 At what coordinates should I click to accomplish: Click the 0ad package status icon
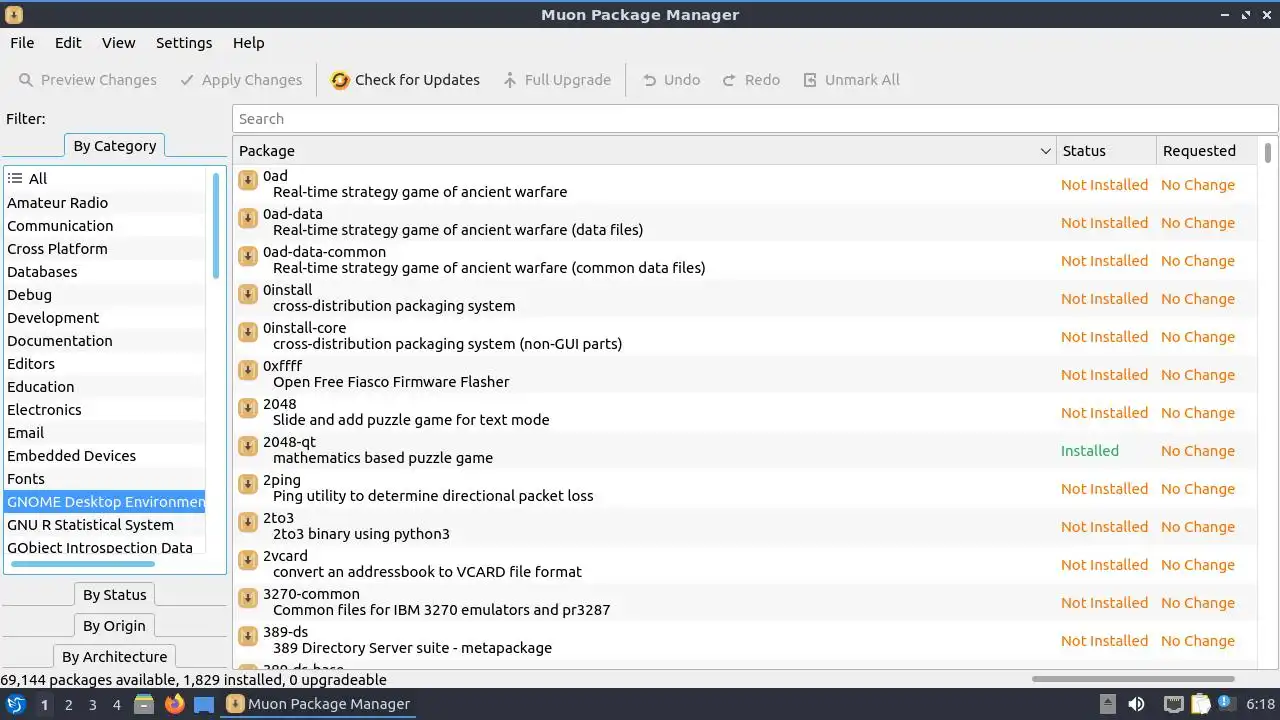(248, 180)
